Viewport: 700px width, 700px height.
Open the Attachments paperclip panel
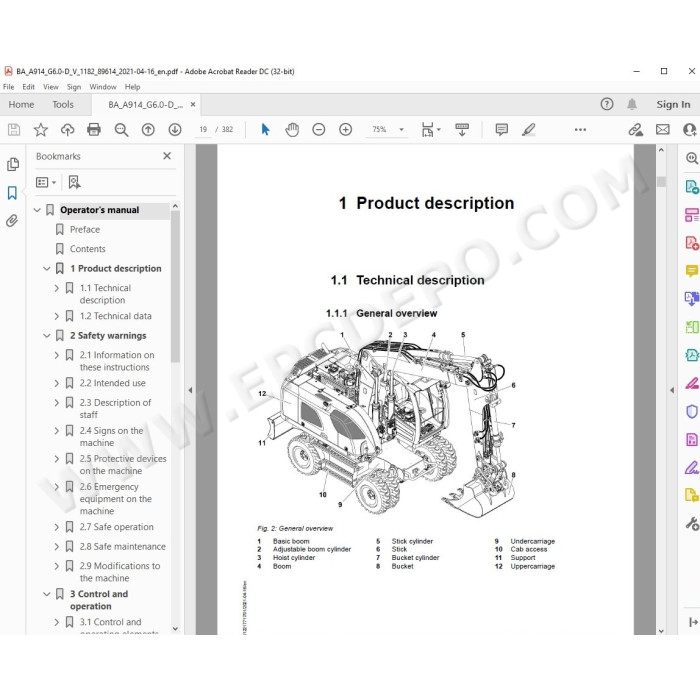[12, 221]
